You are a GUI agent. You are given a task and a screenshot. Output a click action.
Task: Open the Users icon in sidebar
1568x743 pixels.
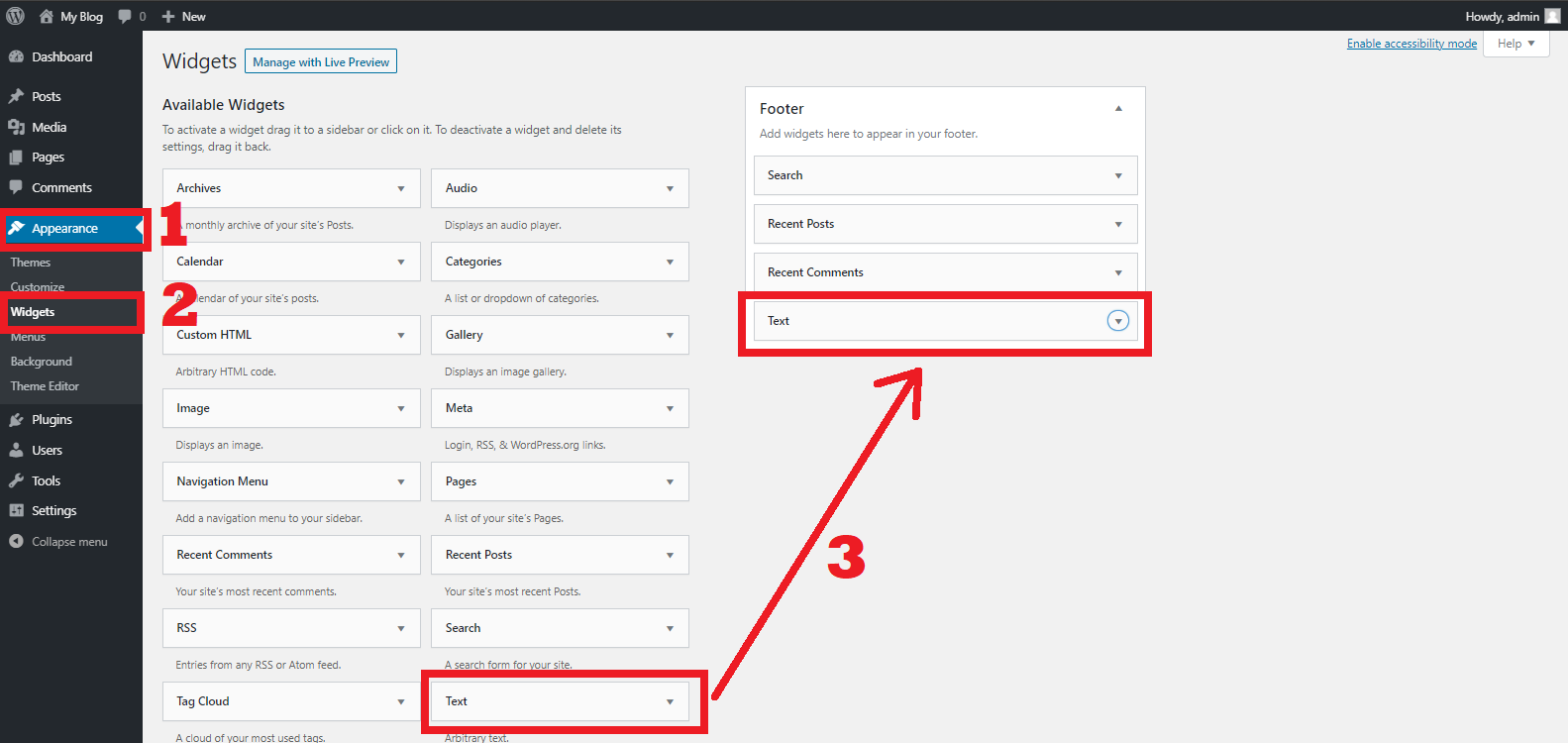(x=16, y=450)
